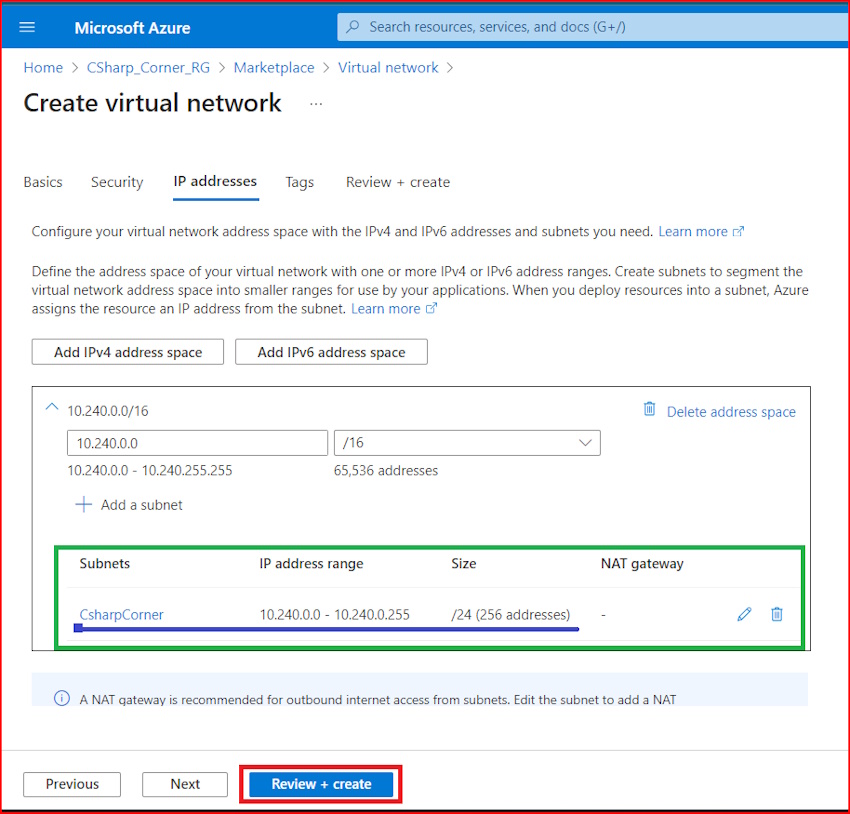Screen dimensions: 850x814
Task: Switch to the Basics tab
Action: click(42, 182)
